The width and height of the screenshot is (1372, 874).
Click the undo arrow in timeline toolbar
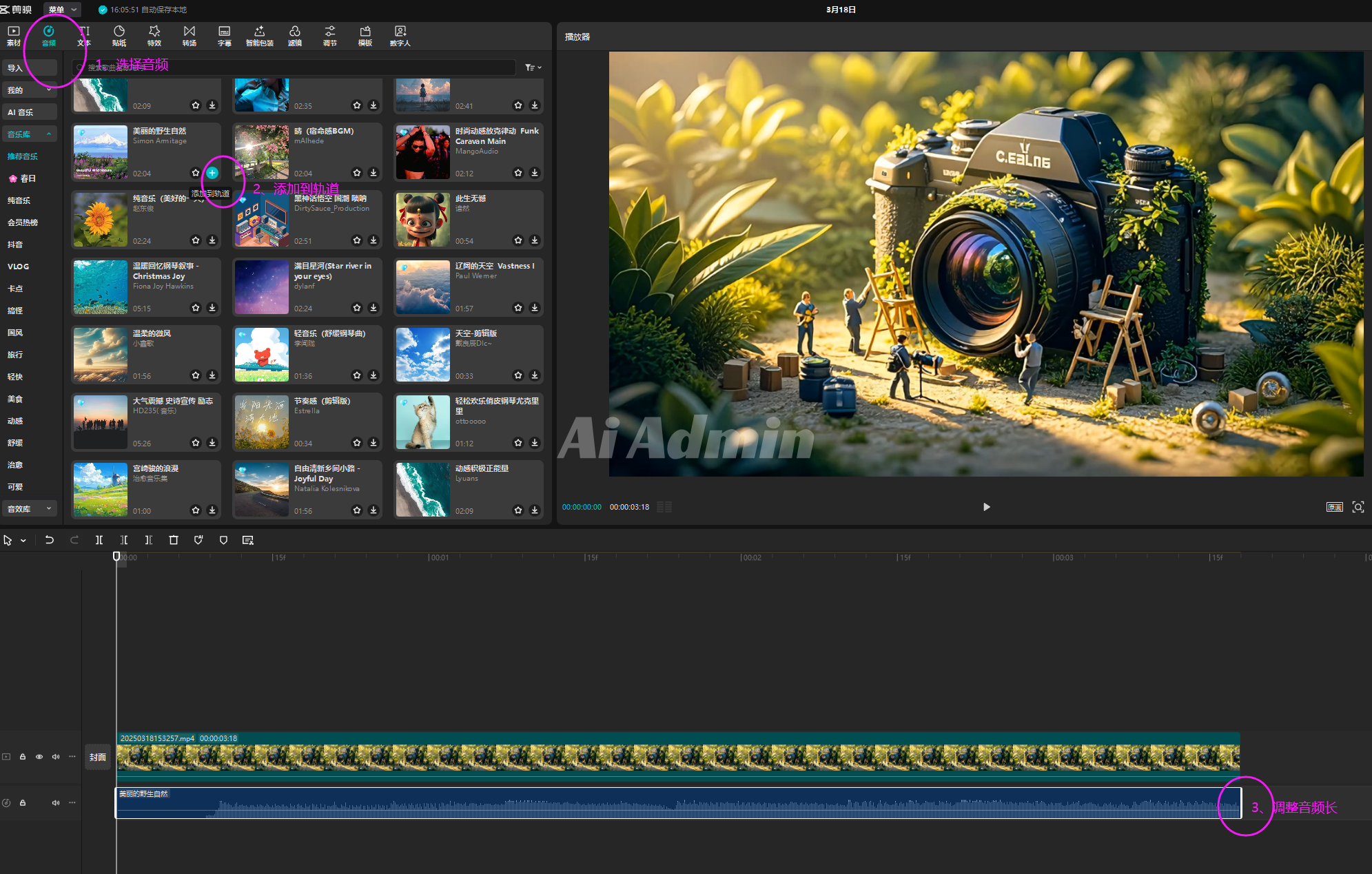click(50, 540)
